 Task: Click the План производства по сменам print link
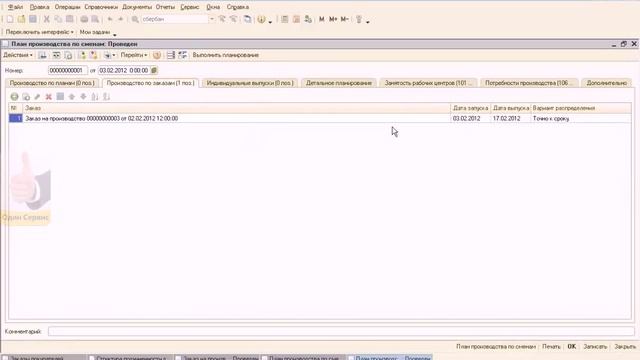pyautogui.click(x=496, y=347)
